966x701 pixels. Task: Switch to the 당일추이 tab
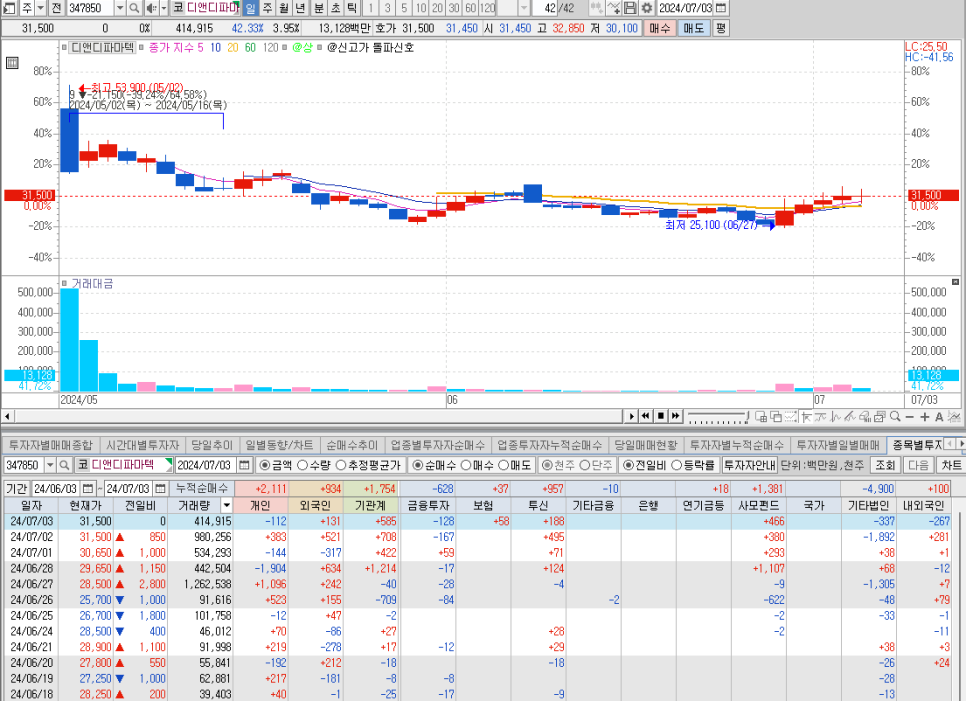(x=212, y=445)
